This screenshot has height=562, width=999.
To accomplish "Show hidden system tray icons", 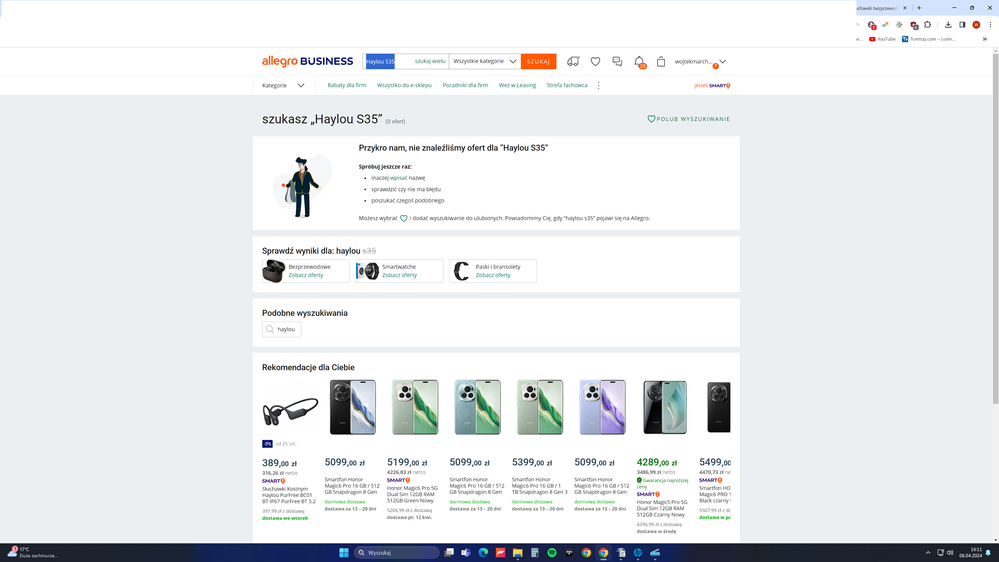I will (x=928, y=552).
